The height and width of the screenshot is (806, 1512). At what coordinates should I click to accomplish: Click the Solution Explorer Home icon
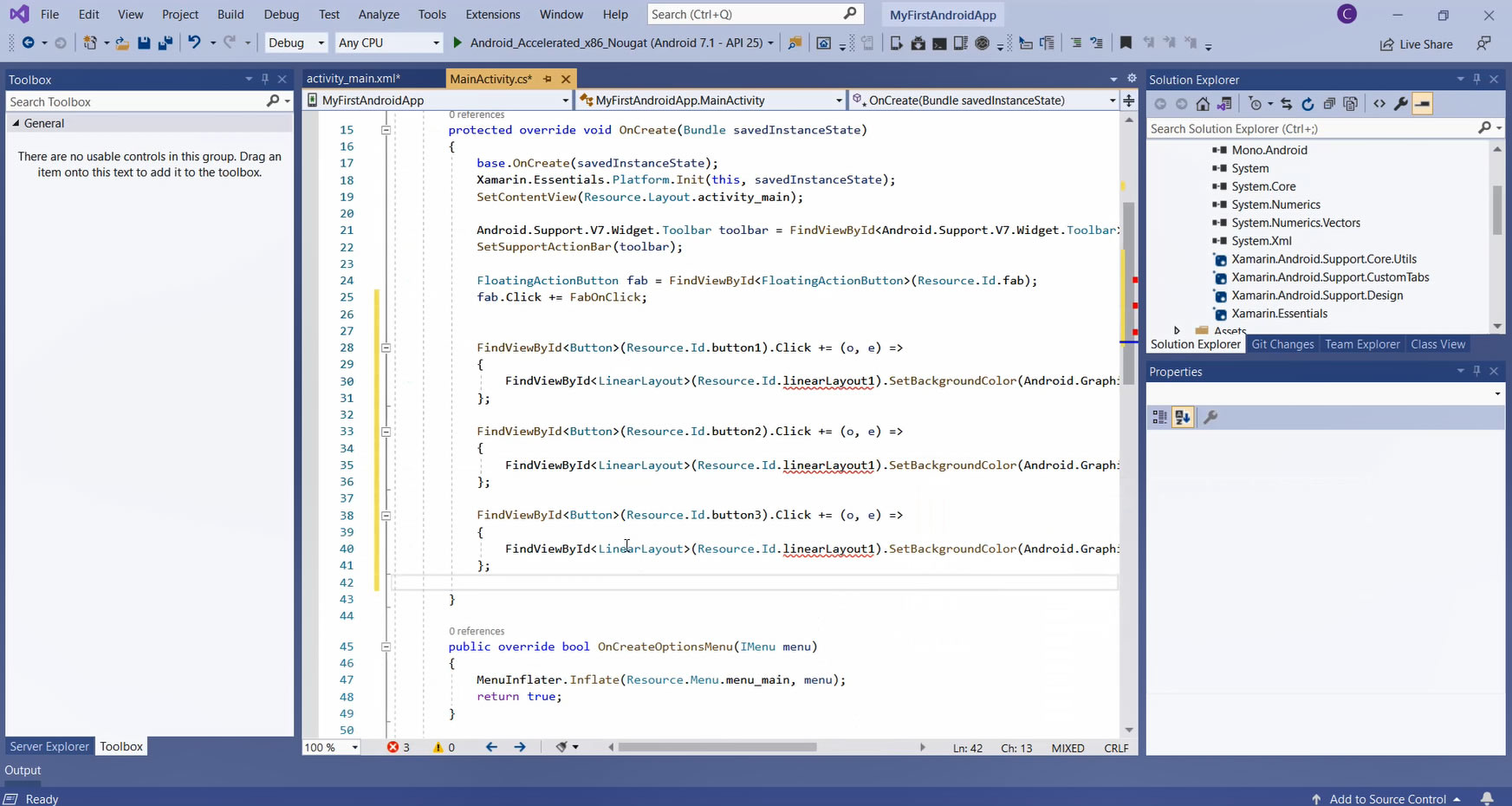pyautogui.click(x=1203, y=104)
